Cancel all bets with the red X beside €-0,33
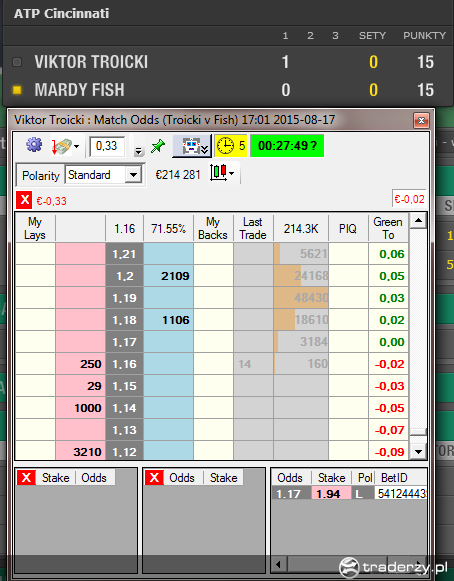Image resolution: width=454 pixels, height=581 pixels. [24, 200]
